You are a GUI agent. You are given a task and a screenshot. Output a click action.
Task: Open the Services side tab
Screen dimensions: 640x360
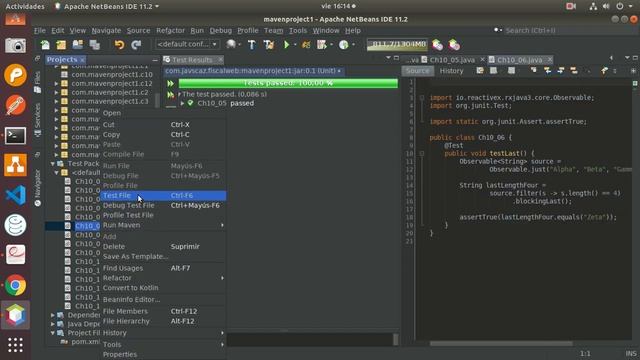pyautogui.click(x=38, y=120)
